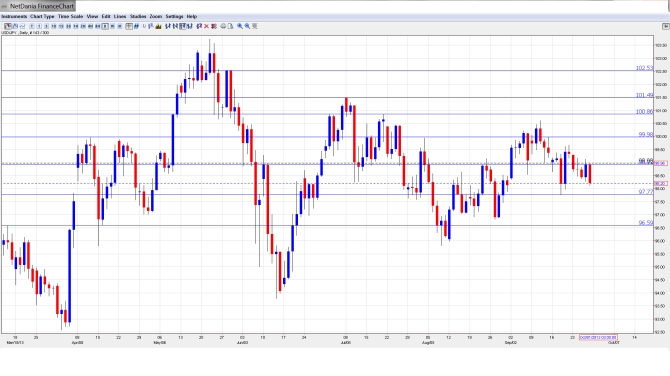The image size is (670, 376).
Task: Click the crosshair grid toolbar icon
Action: tap(129, 26)
